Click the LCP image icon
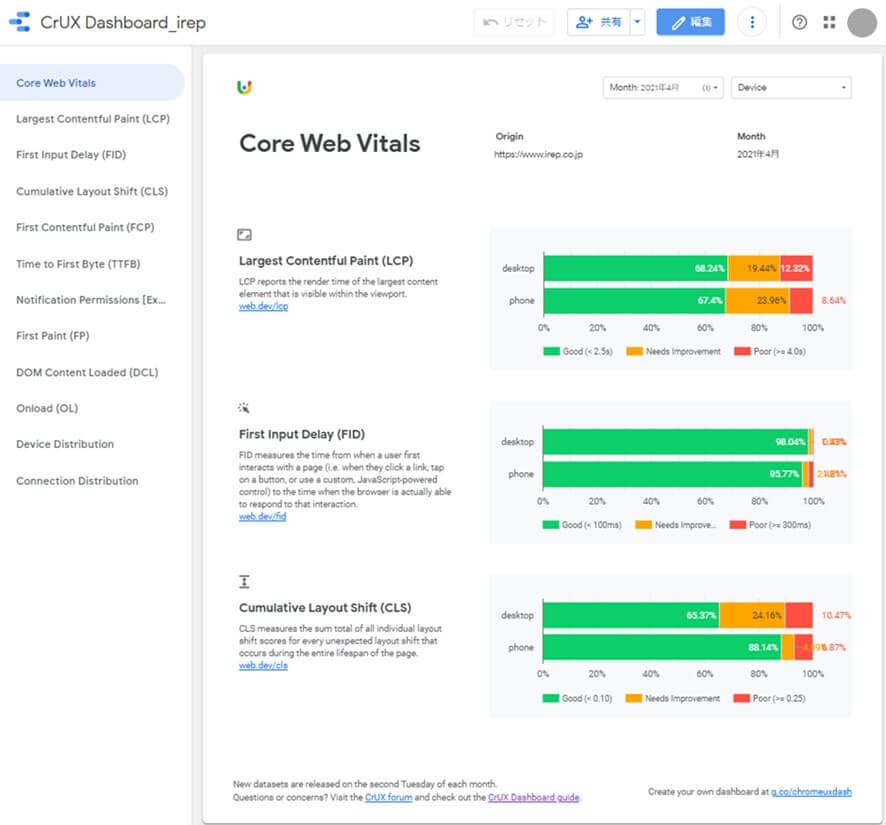The image size is (886, 825). click(x=244, y=235)
